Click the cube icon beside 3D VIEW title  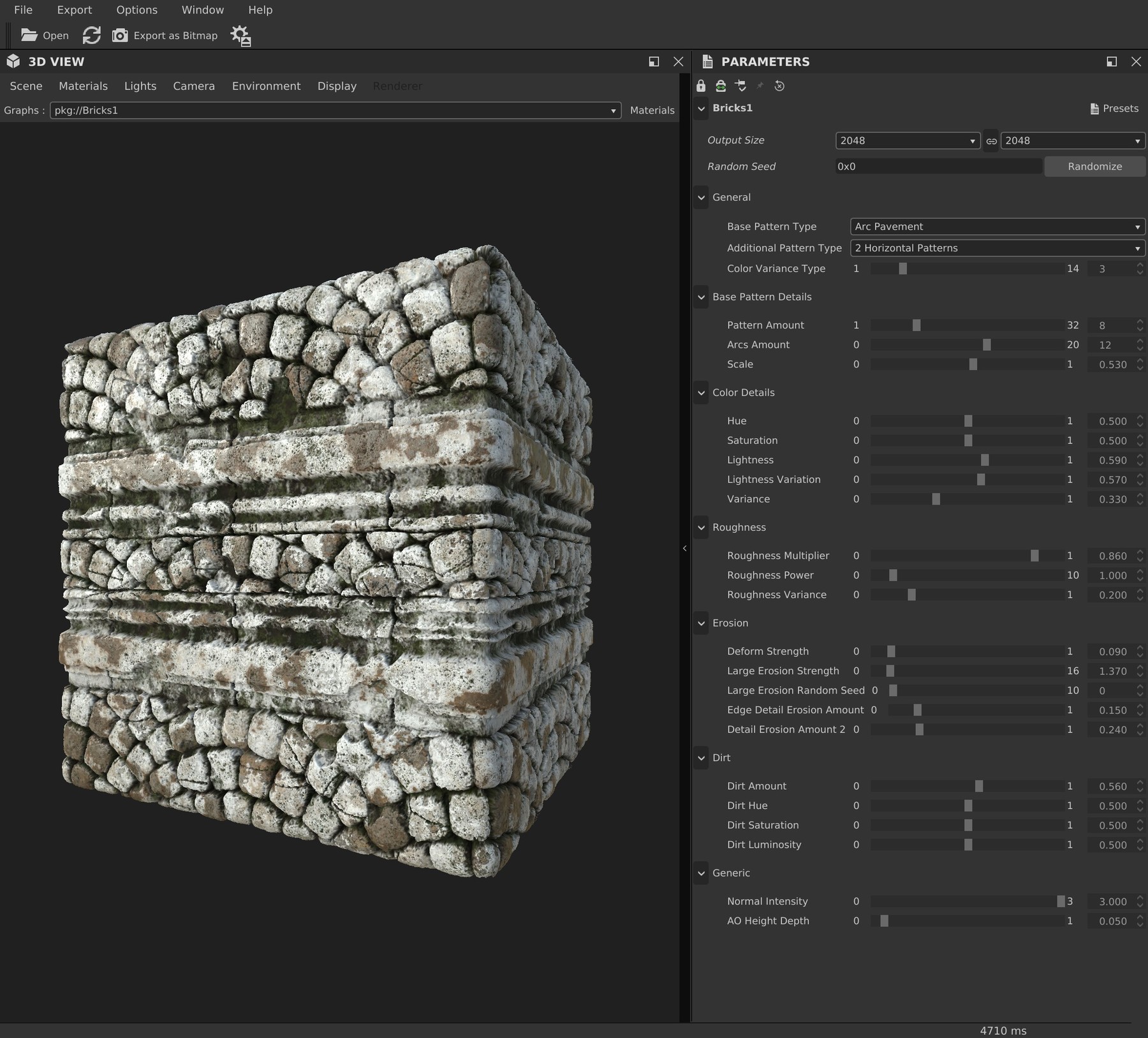pos(13,61)
